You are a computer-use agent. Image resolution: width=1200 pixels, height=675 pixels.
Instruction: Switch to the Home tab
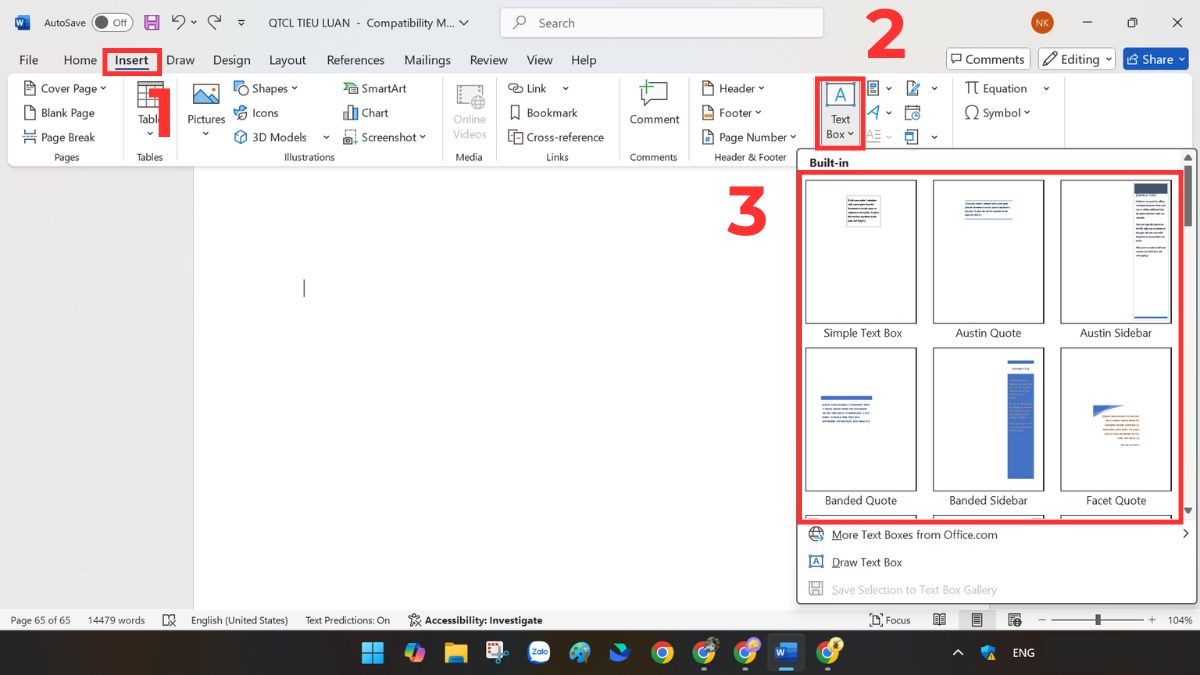pos(80,60)
